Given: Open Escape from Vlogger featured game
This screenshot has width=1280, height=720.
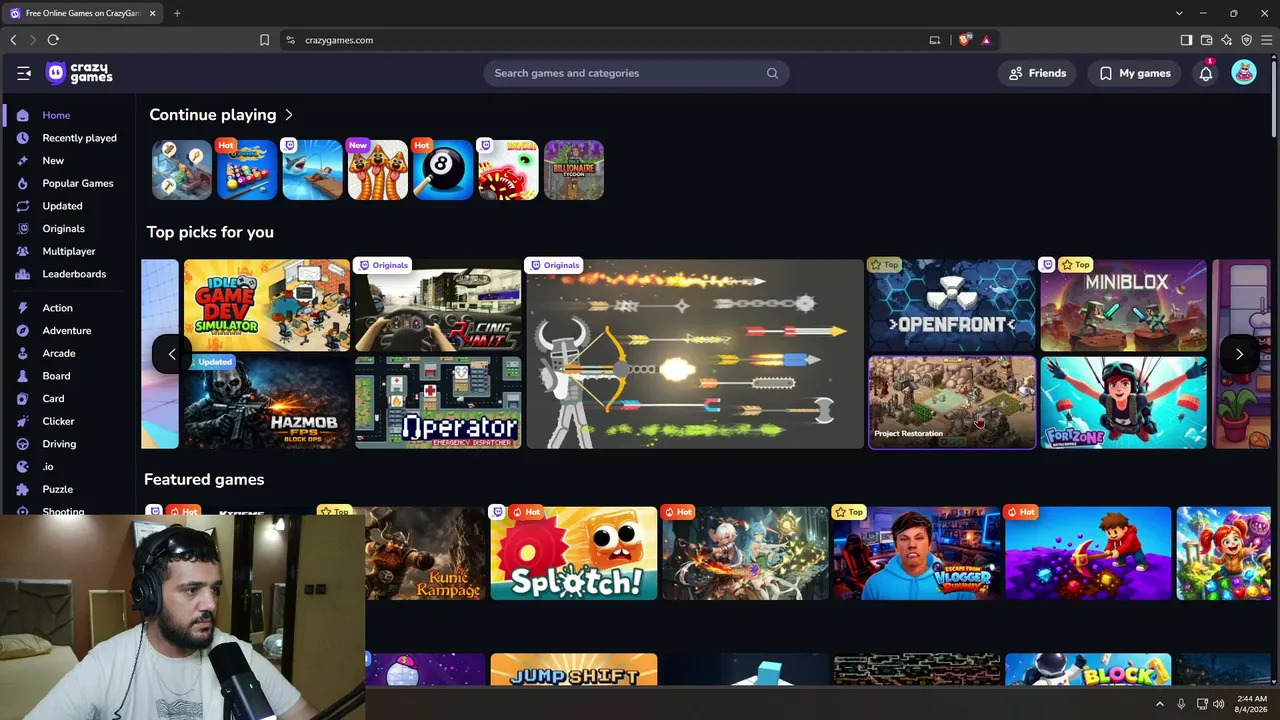Looking at the screenshot, I should (917, 553).
